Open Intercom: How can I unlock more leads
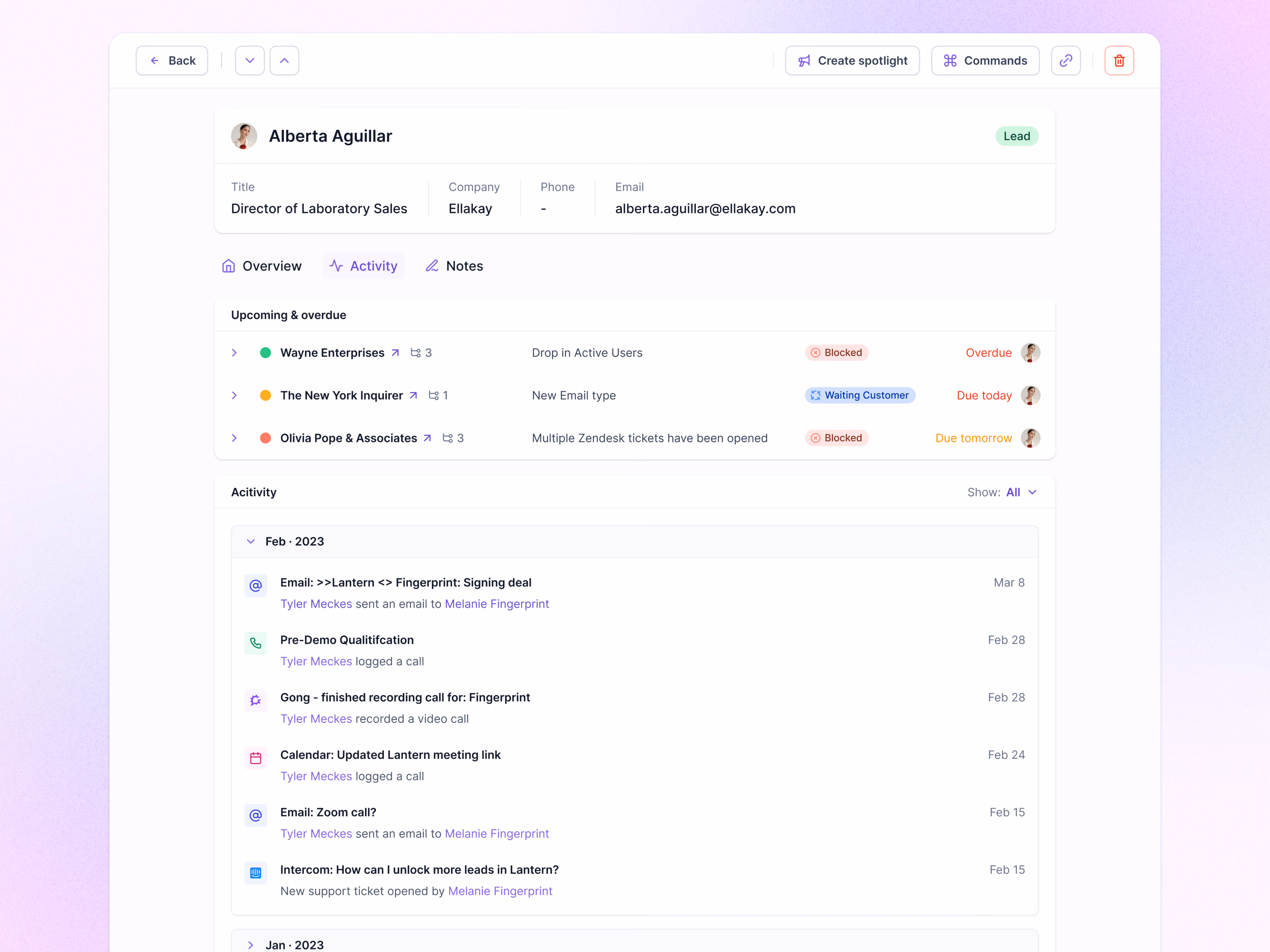This screenshot has width=1270, height=952. (420, 869)
